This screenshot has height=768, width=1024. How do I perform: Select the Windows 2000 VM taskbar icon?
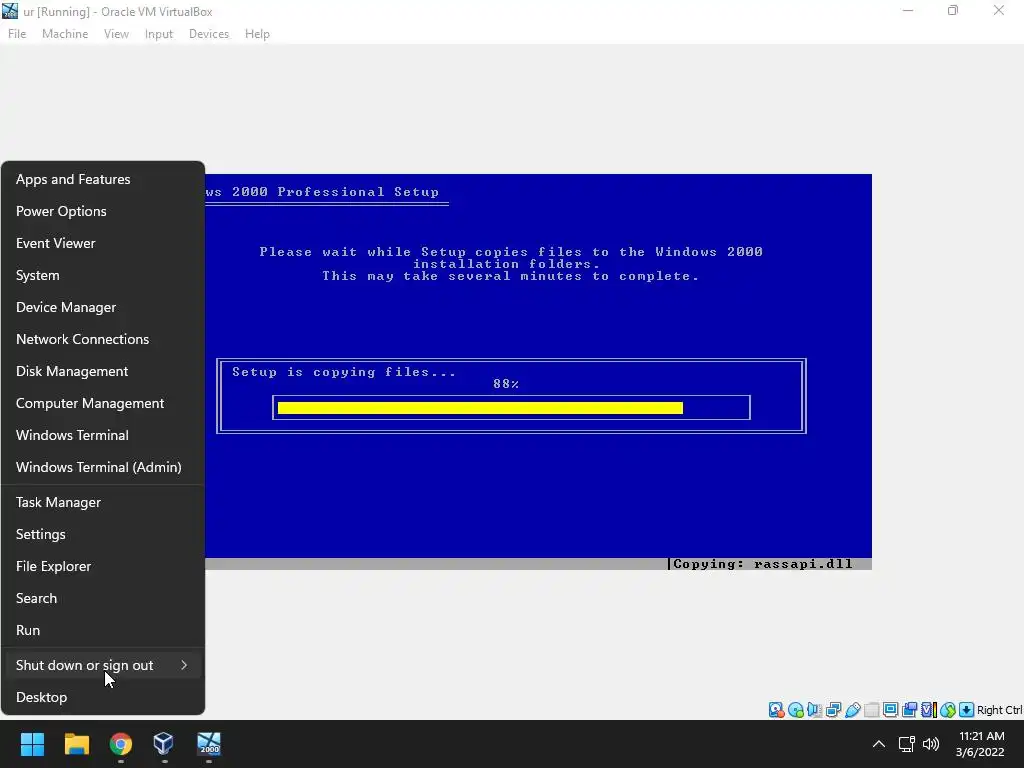209,744
